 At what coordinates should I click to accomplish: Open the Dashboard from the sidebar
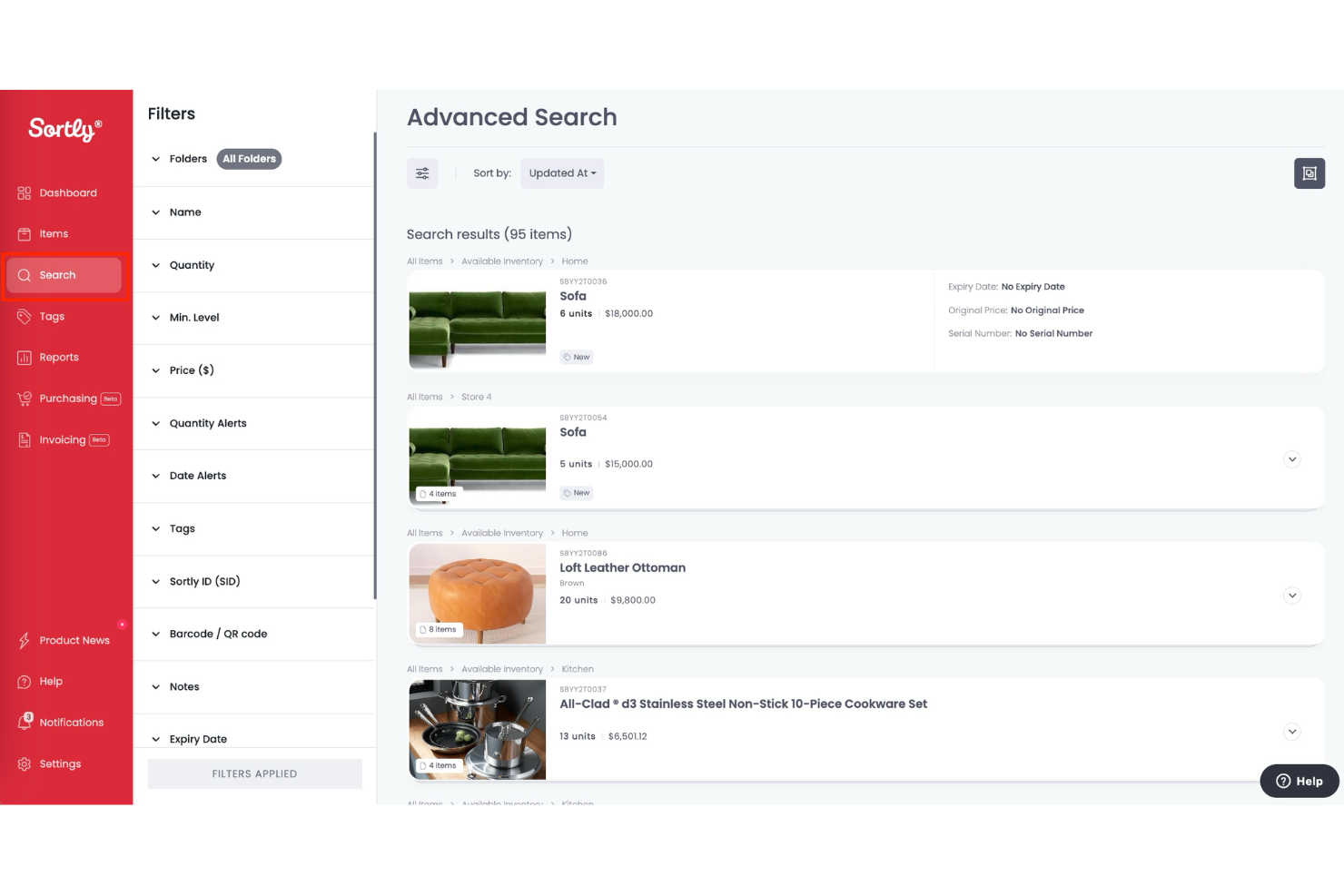coord(67,192)
